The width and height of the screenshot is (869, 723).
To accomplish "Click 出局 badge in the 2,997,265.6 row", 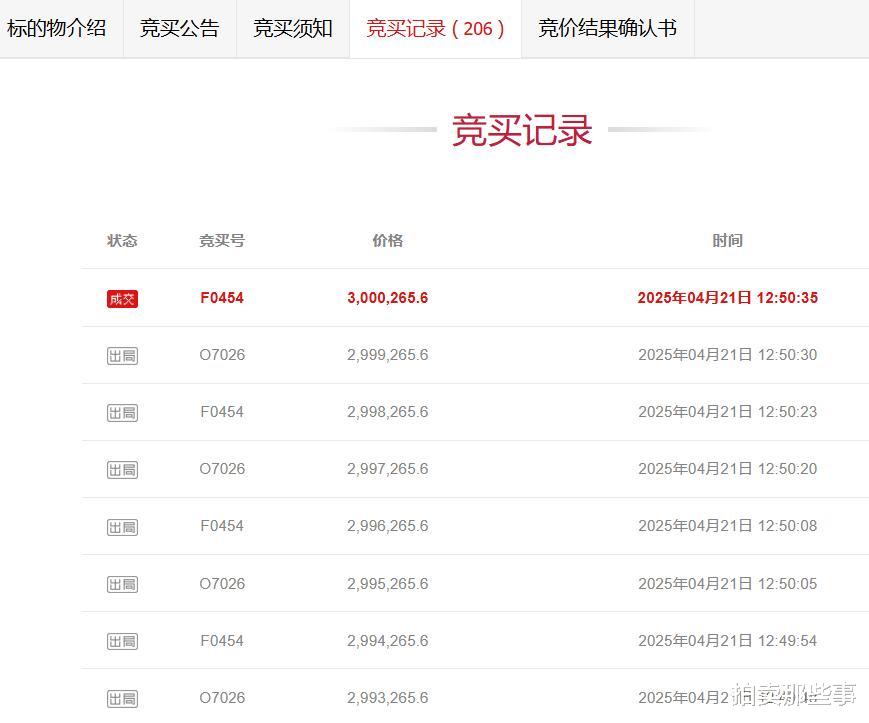I will pyautogui.click(x=122, y=470).
